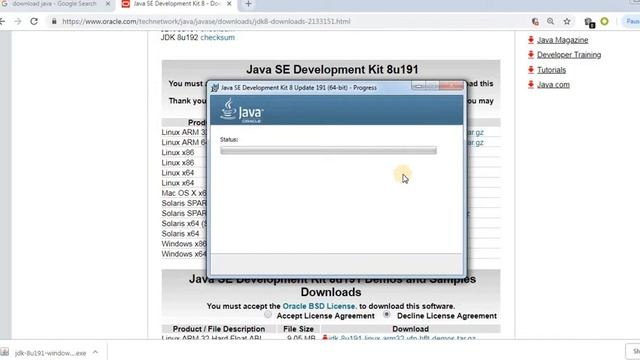
Task: Open the downloaded jdk-8u191-window...exe item
Action: 50,353
